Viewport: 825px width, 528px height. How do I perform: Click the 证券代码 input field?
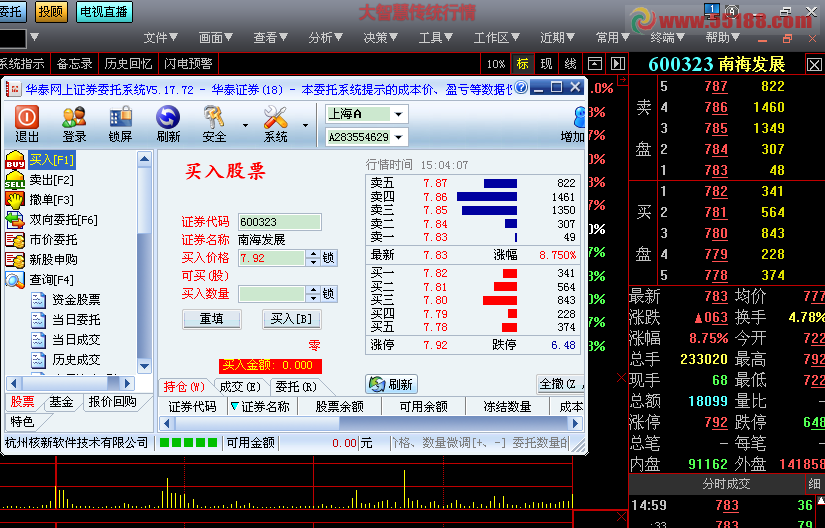(279, 222)
